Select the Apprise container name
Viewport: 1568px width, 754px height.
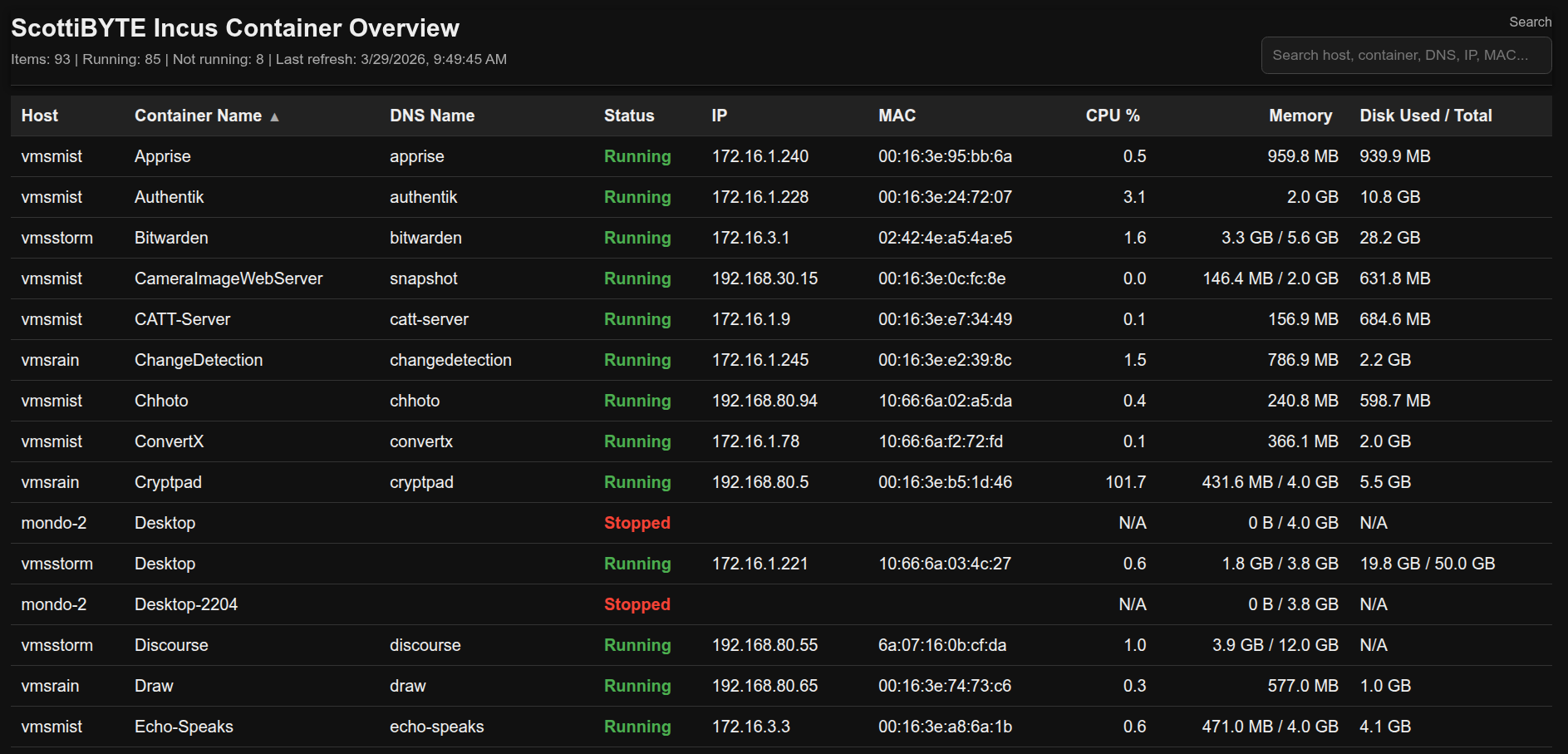coord(163,156)
